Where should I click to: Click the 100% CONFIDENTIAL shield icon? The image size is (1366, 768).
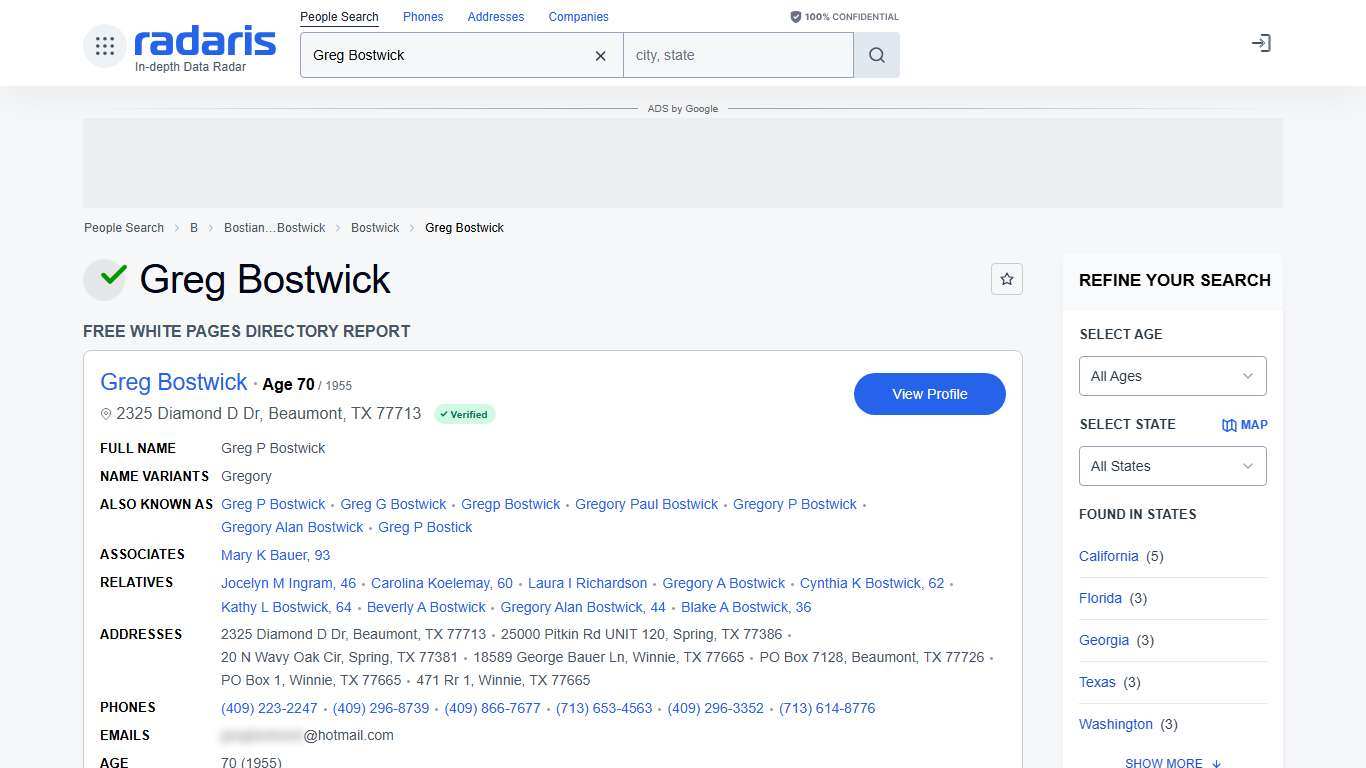(795, 16)
